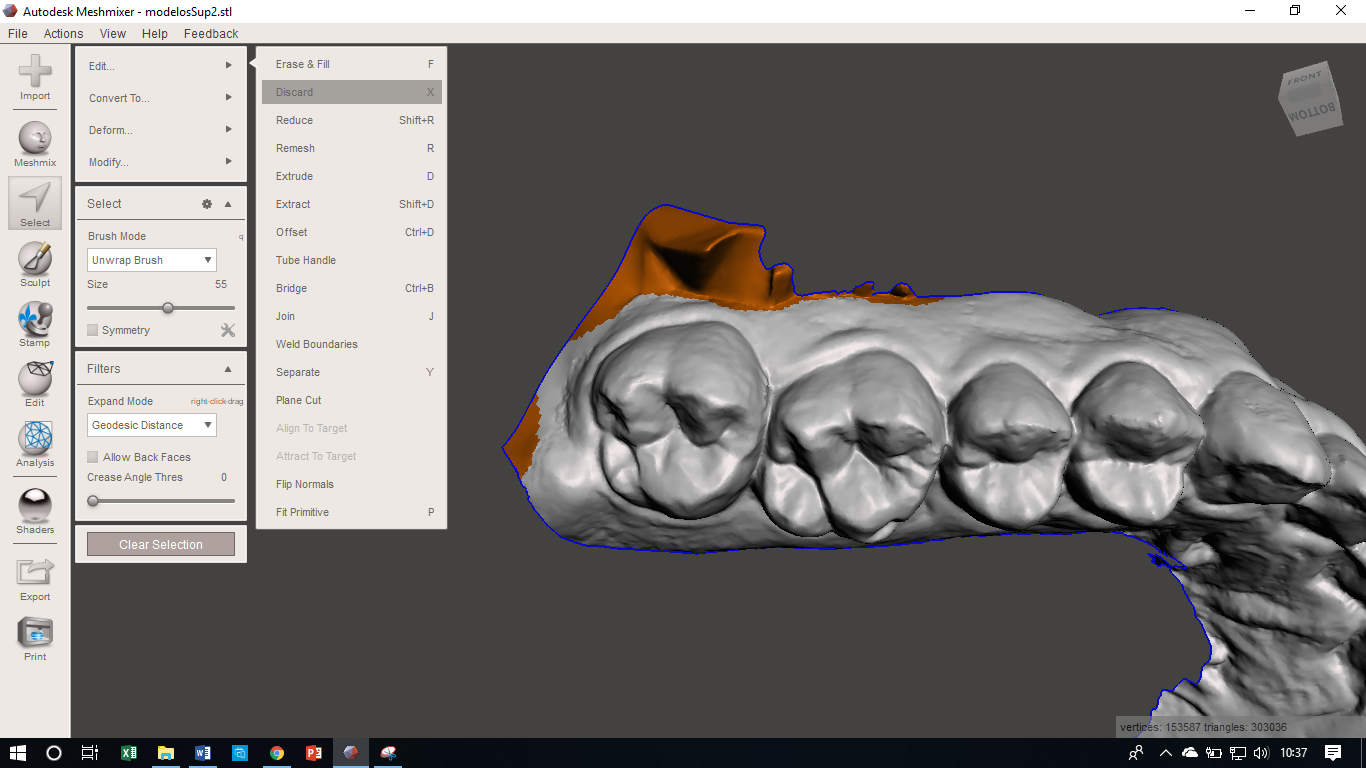This screenshot has height=768, width=1366.
Task: Click the Import tool icon
Action: pyautogui.click(x=35, y=78)
